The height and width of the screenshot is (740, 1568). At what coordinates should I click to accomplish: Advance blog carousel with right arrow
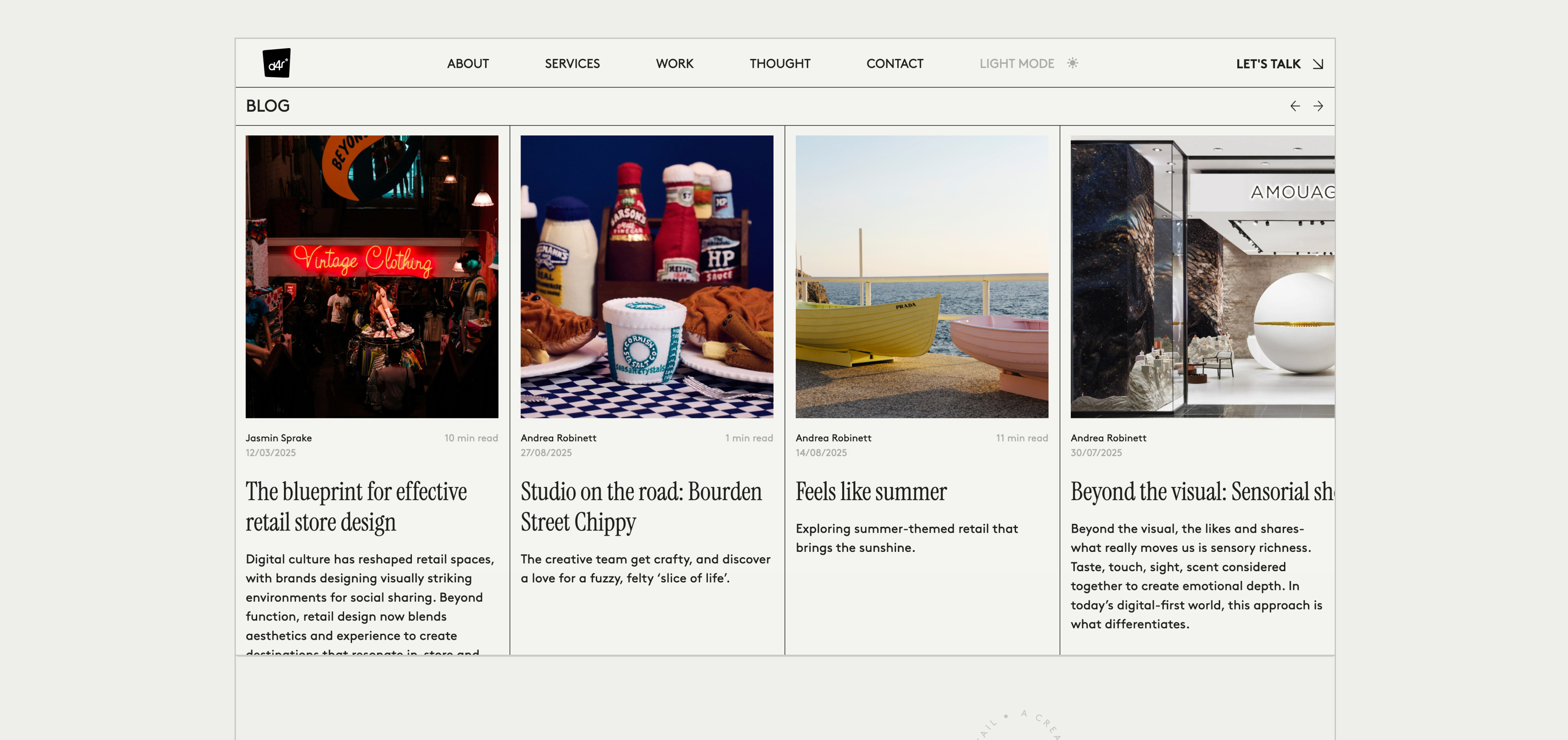coord(1318,107)
